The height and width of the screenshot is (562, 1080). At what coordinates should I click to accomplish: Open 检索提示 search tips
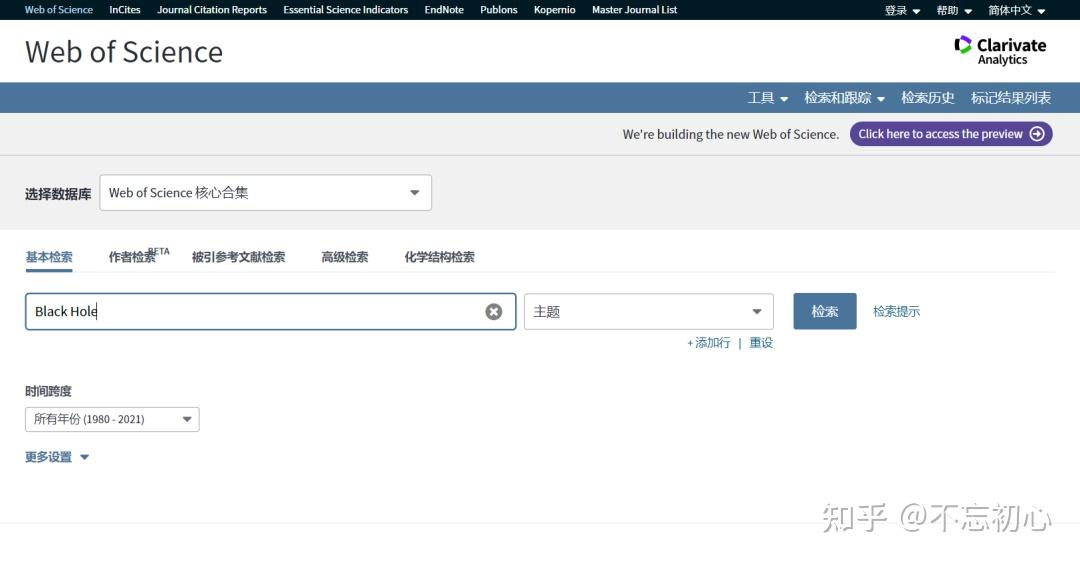click(896, 311)
